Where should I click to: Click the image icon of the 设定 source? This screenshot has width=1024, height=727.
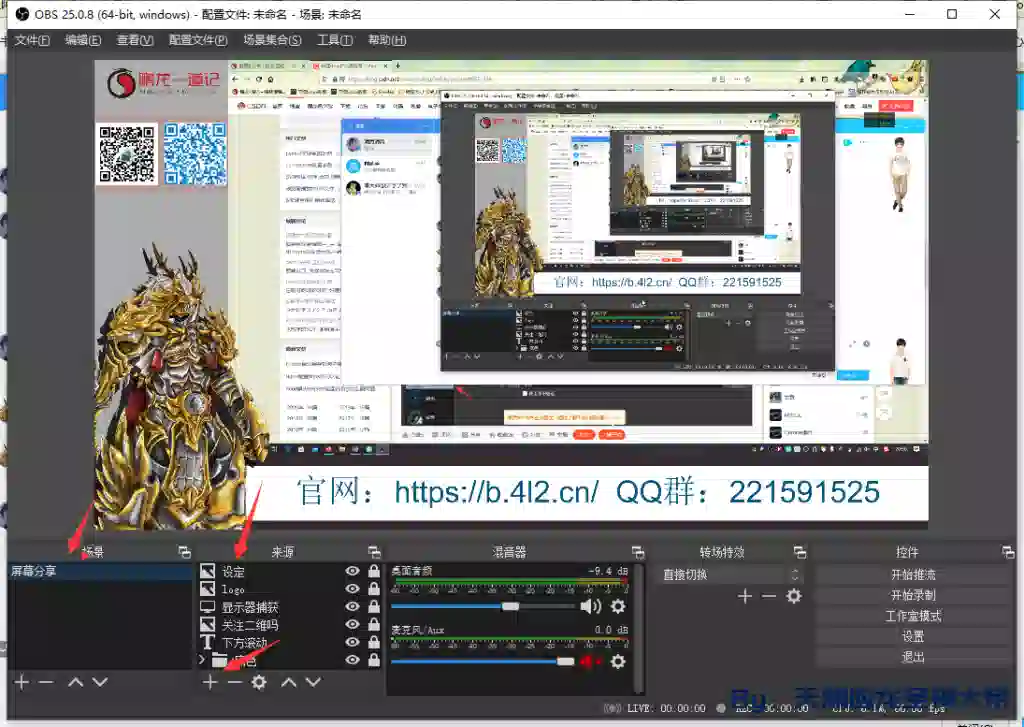coord(208,571)
